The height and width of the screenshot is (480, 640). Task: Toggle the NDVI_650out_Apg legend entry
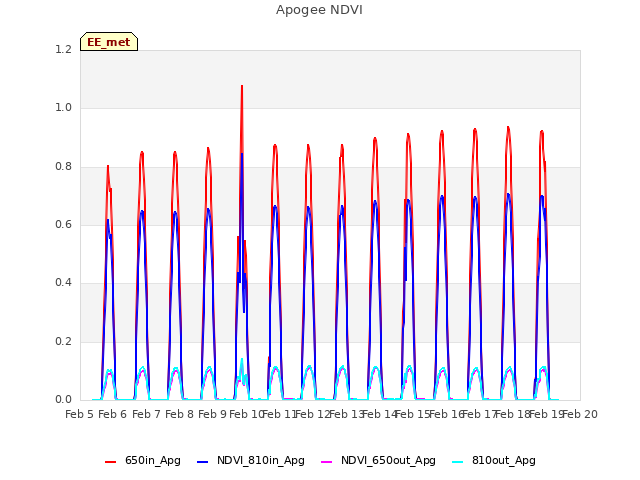(x=378, y=460)
